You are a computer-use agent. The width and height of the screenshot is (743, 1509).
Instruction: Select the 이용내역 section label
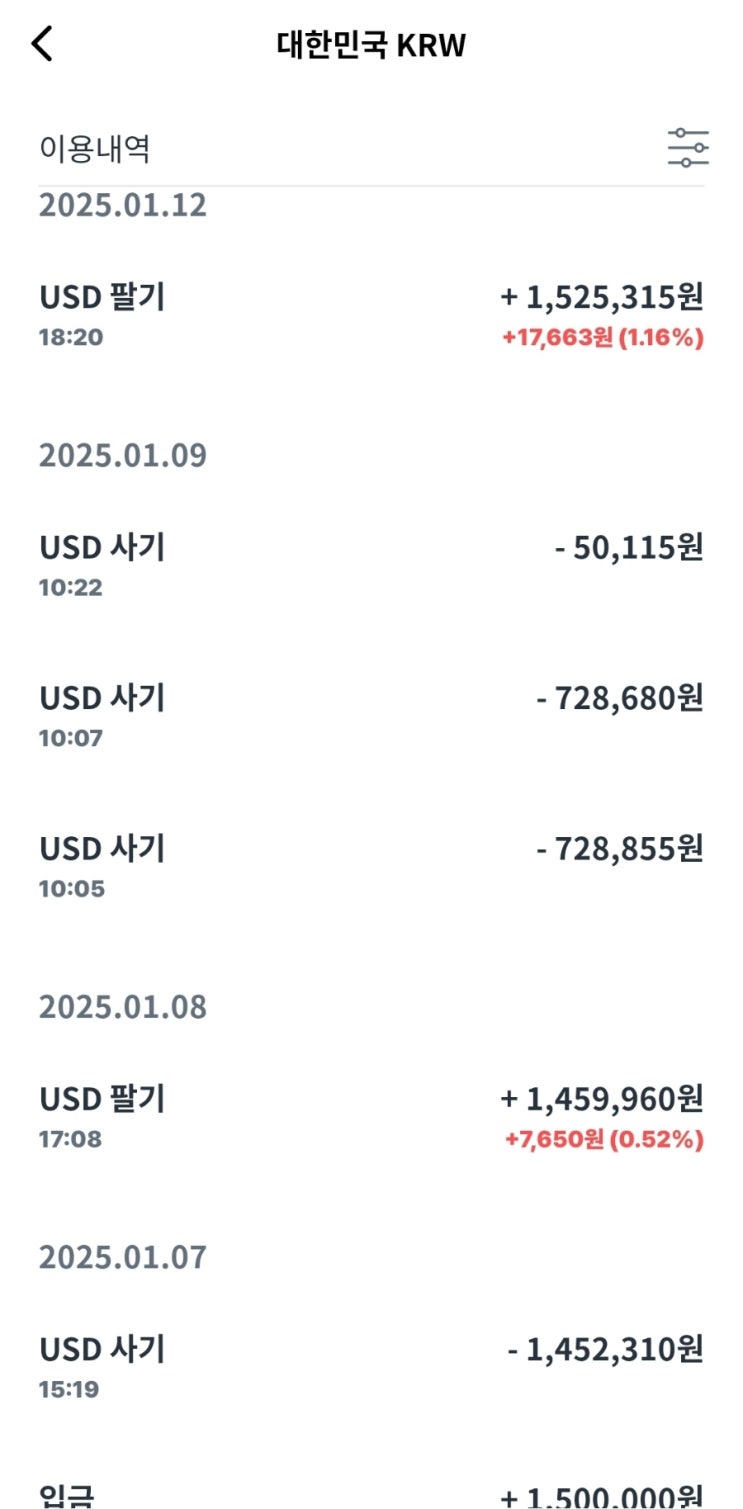tap(95, 149)
